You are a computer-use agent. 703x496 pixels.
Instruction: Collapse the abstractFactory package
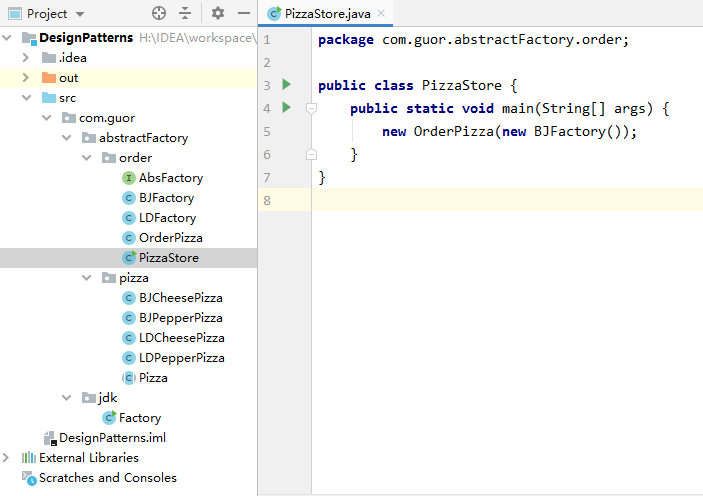click(66, 138)
